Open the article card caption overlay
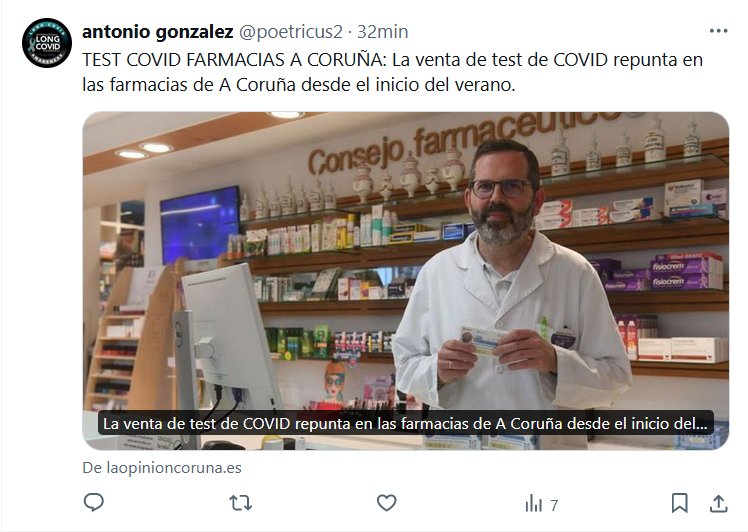The height and width of the screenshot is (532, 748). pyautogui.click(x=405, y=424)
